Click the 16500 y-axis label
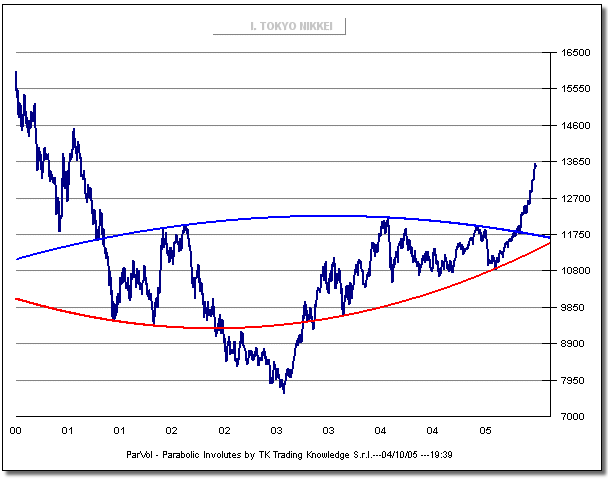The height and width of the screenshot is (479, 608). tap(574, 53)
